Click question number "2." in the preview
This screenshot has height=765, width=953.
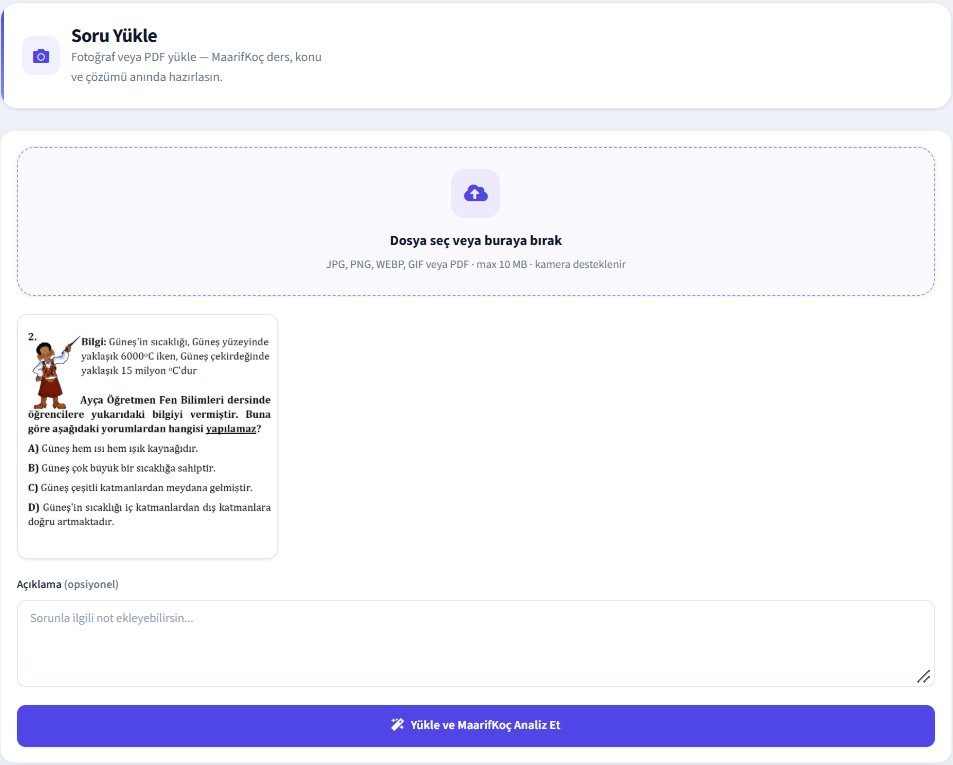(x=32, y=336)
